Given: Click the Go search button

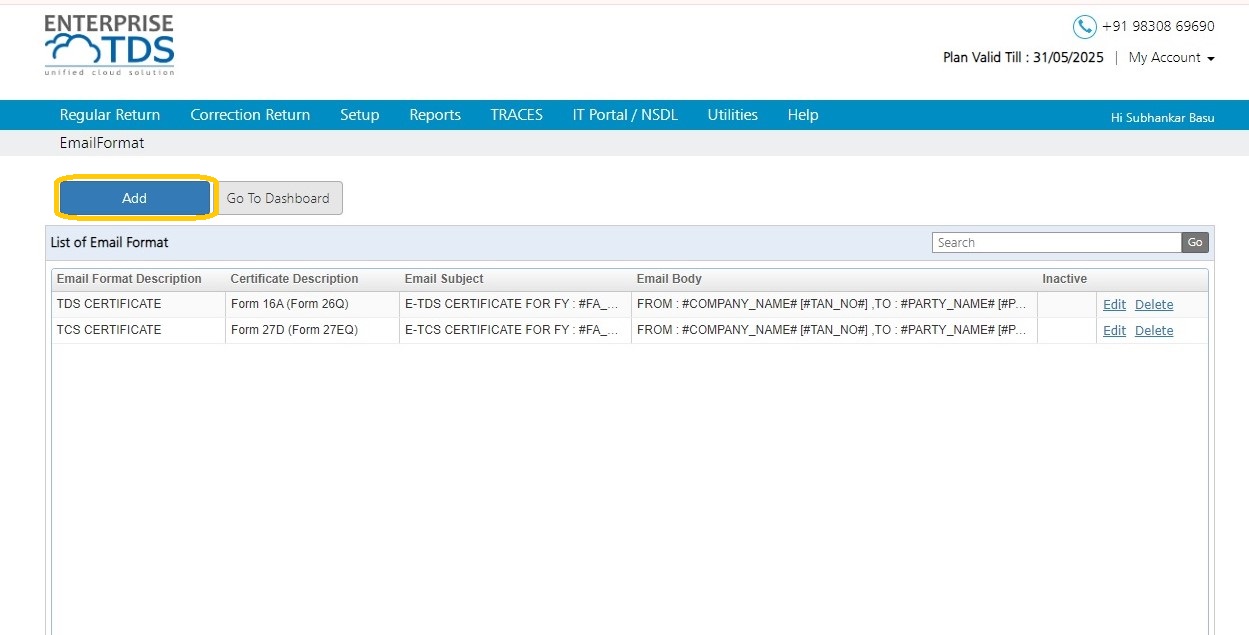Looking at the screenshot, I should pyautogui.click(x=1195, y=242).
